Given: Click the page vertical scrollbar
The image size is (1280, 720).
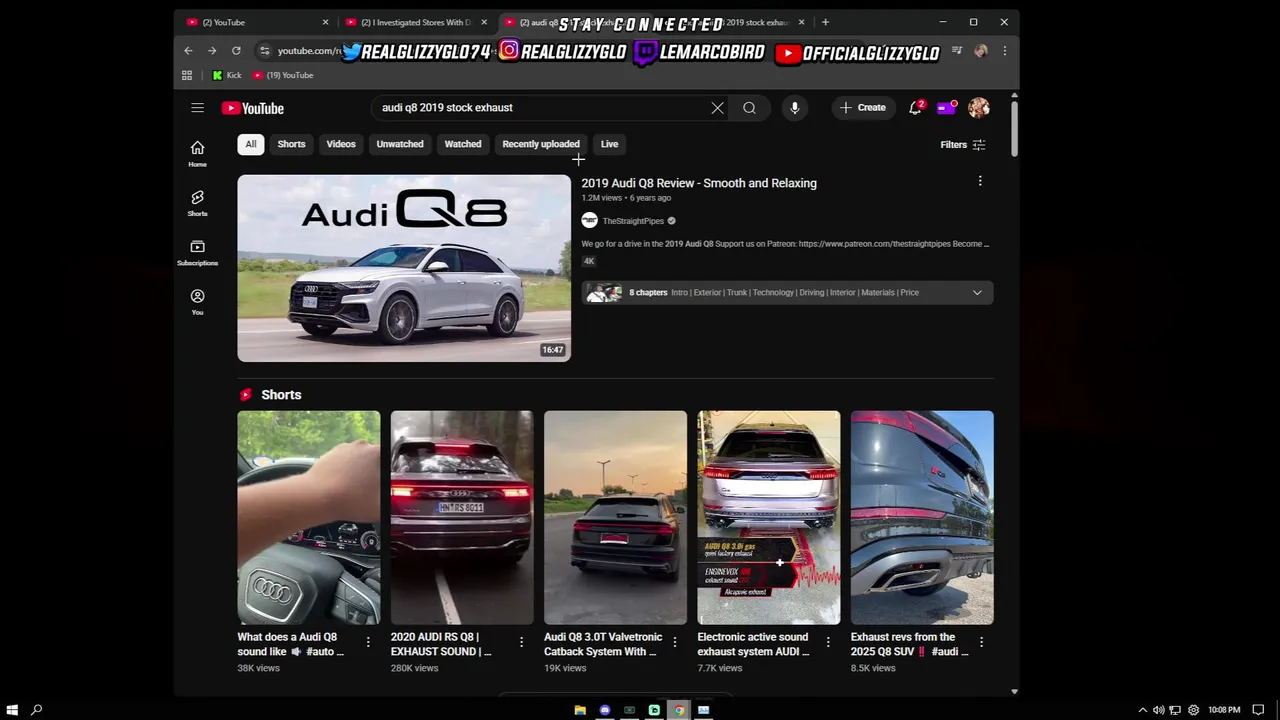Looking at the screenshot, I should coord(1014,127).
